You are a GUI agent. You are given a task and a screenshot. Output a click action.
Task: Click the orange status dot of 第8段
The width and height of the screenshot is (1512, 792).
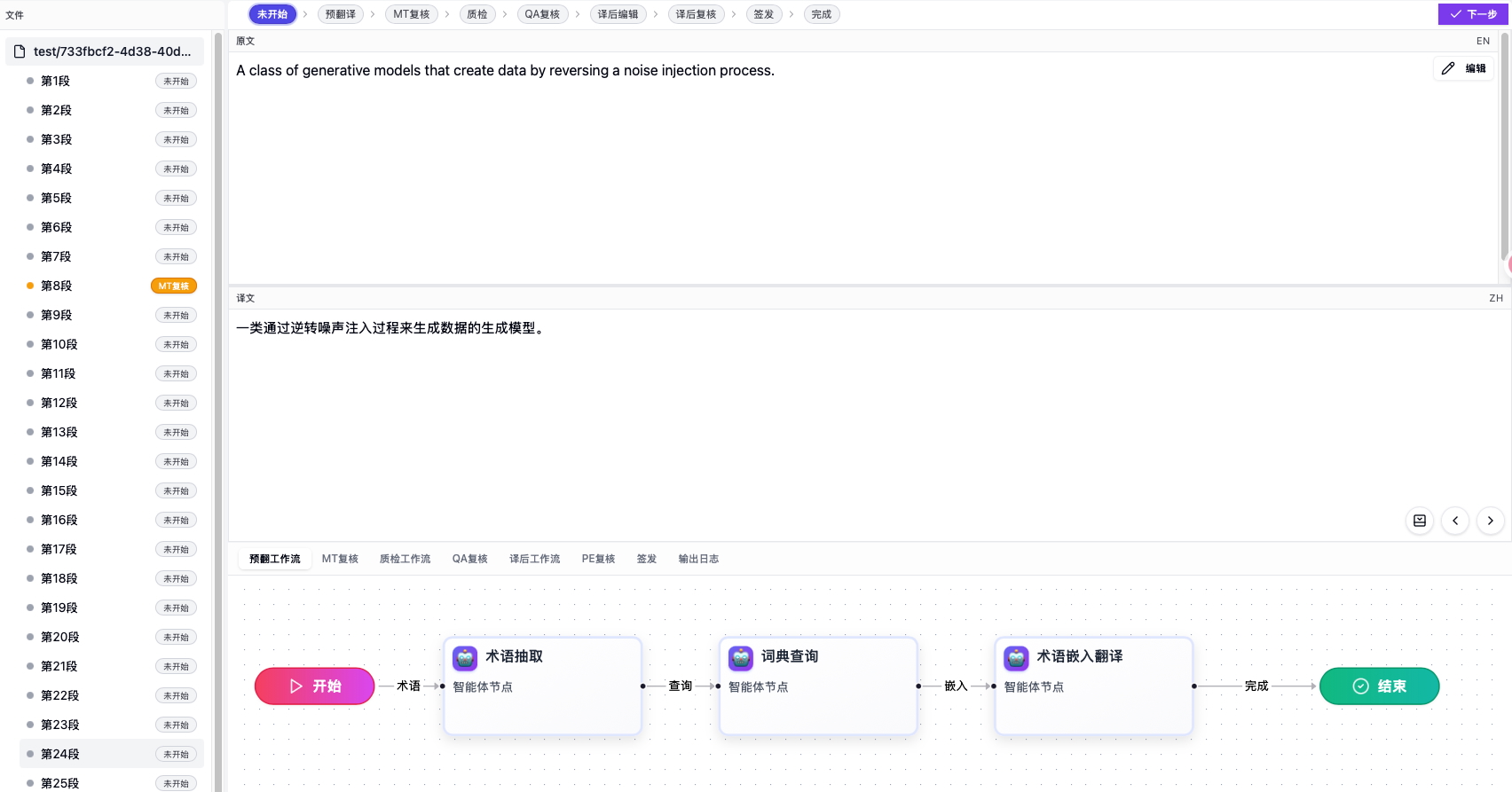pyautogui.click(x=30, y=286)
